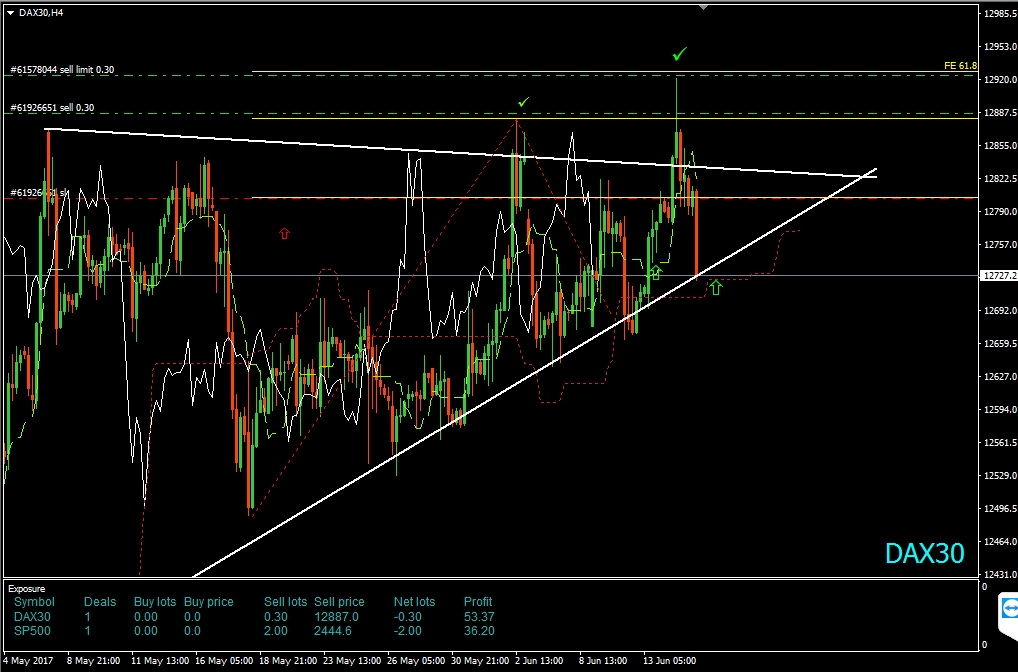The image size is (1018, 672).
Task: Click the green up arrow right of the last candle
Action: pos(715,287)
